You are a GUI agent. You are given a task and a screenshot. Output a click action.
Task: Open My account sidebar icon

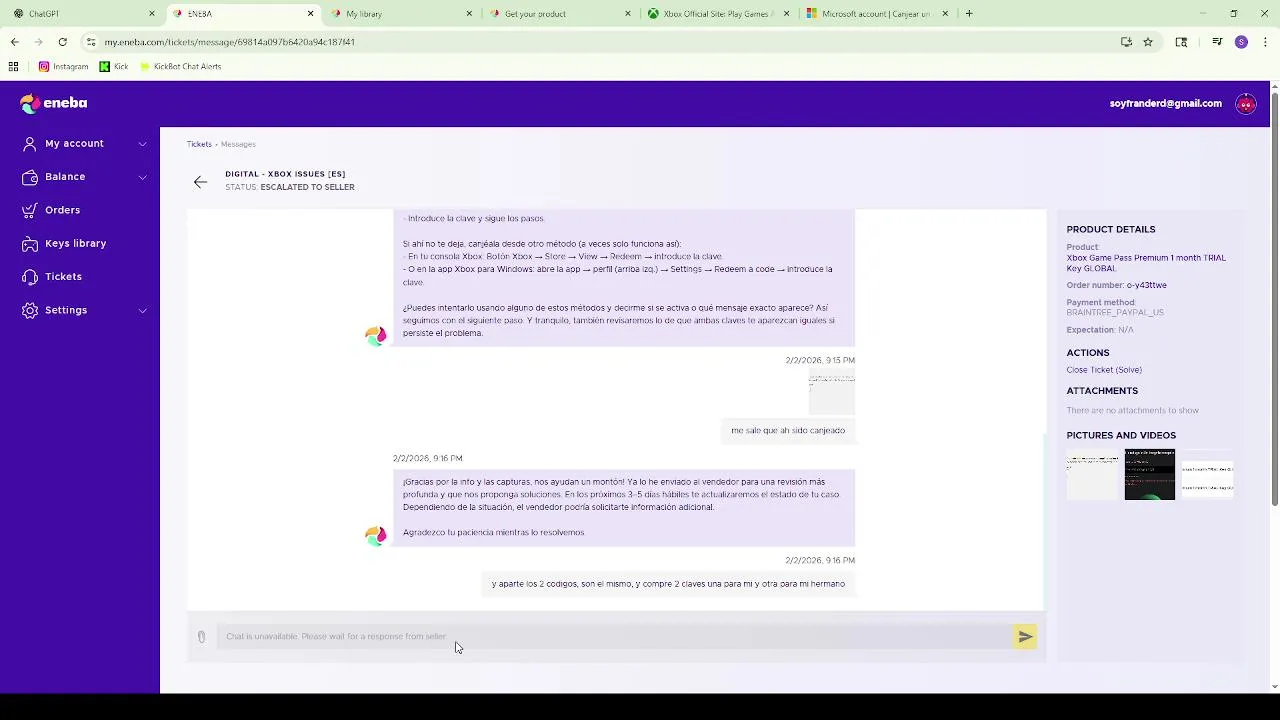point(29,143)
